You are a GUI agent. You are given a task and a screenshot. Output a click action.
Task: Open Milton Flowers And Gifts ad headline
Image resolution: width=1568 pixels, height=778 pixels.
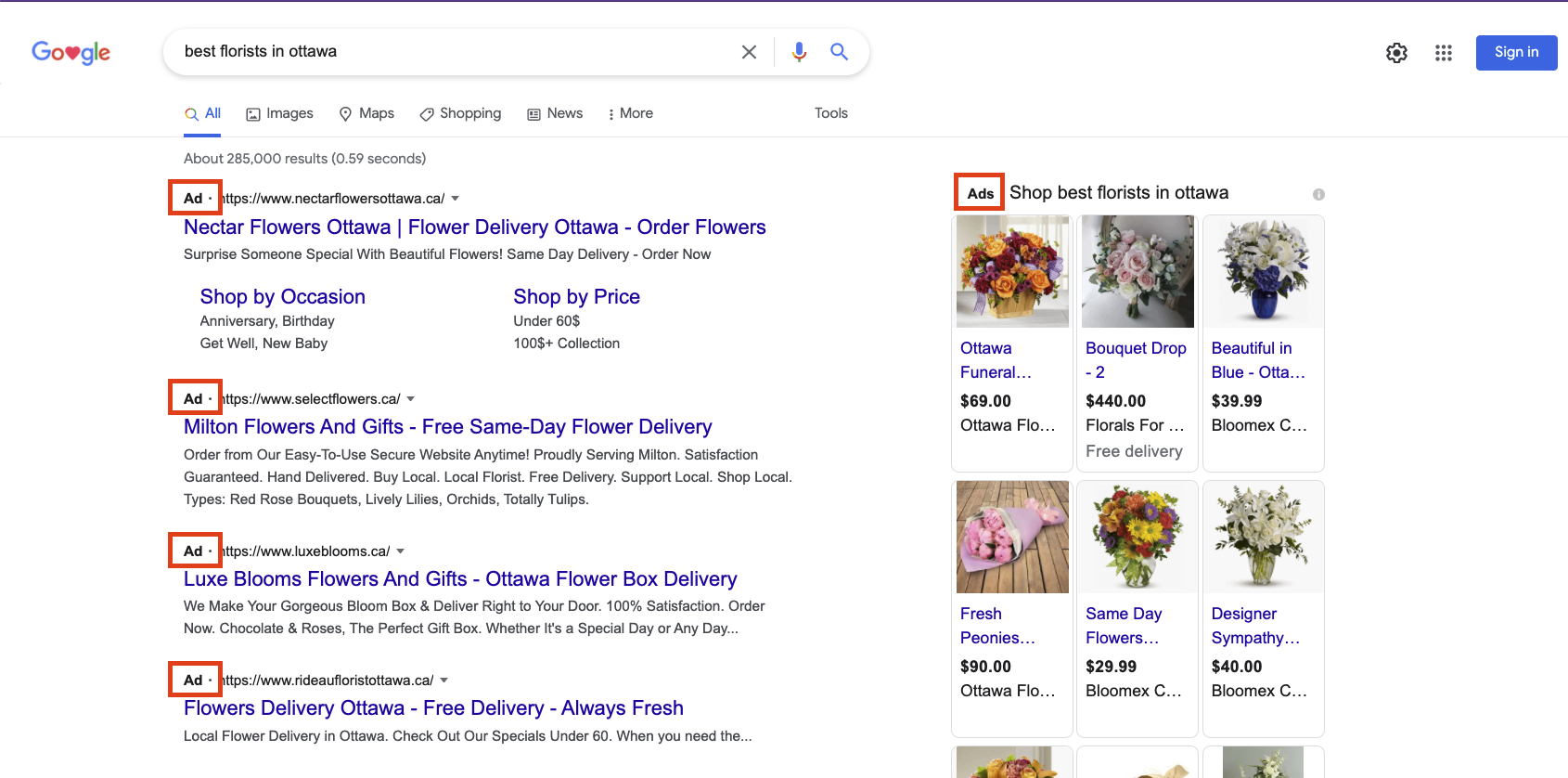(448, 427)
